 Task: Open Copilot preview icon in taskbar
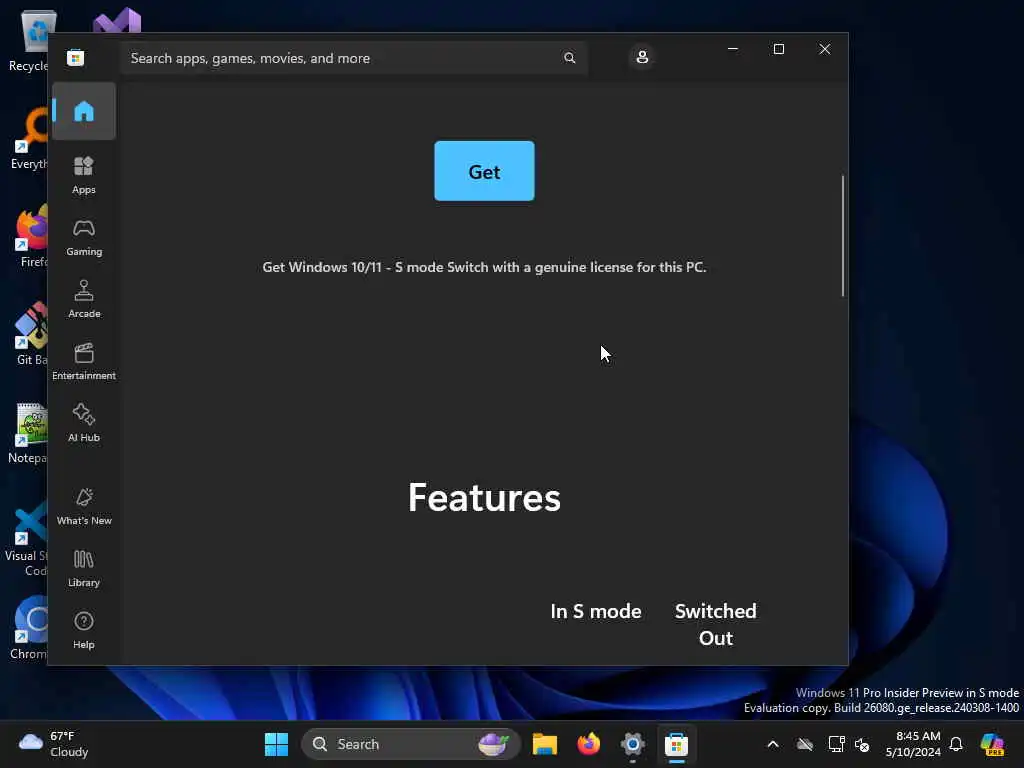click(992, 744)
